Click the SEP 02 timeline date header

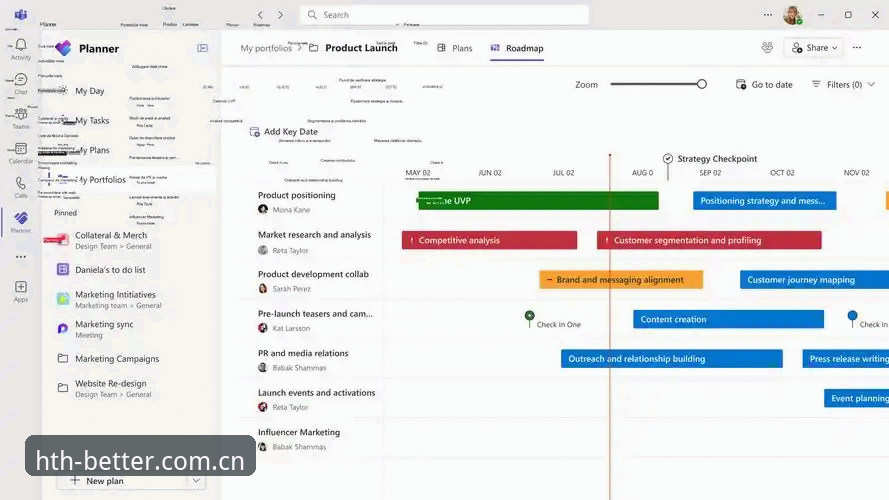tap(710, 173)
